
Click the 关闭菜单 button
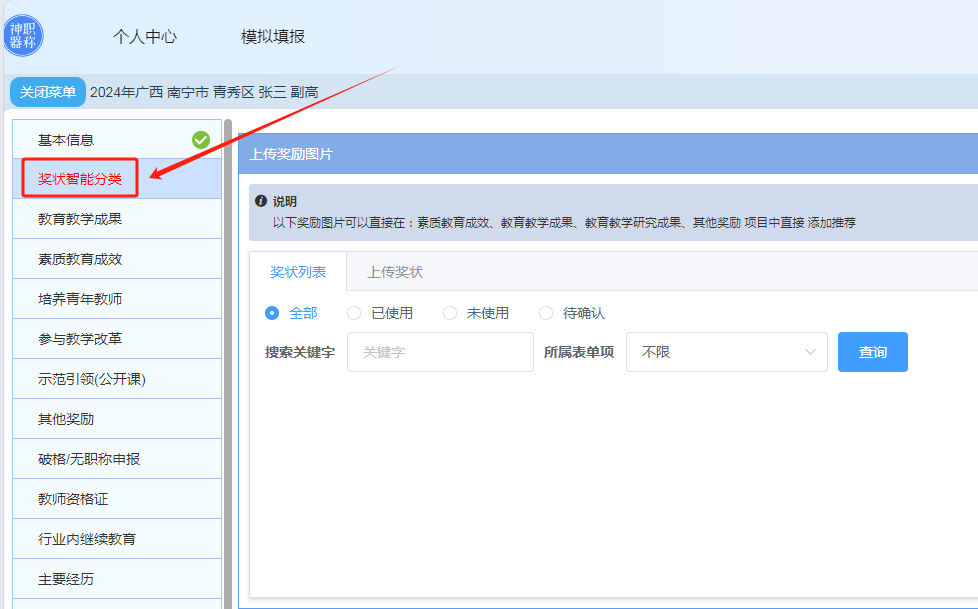(47, 92)
